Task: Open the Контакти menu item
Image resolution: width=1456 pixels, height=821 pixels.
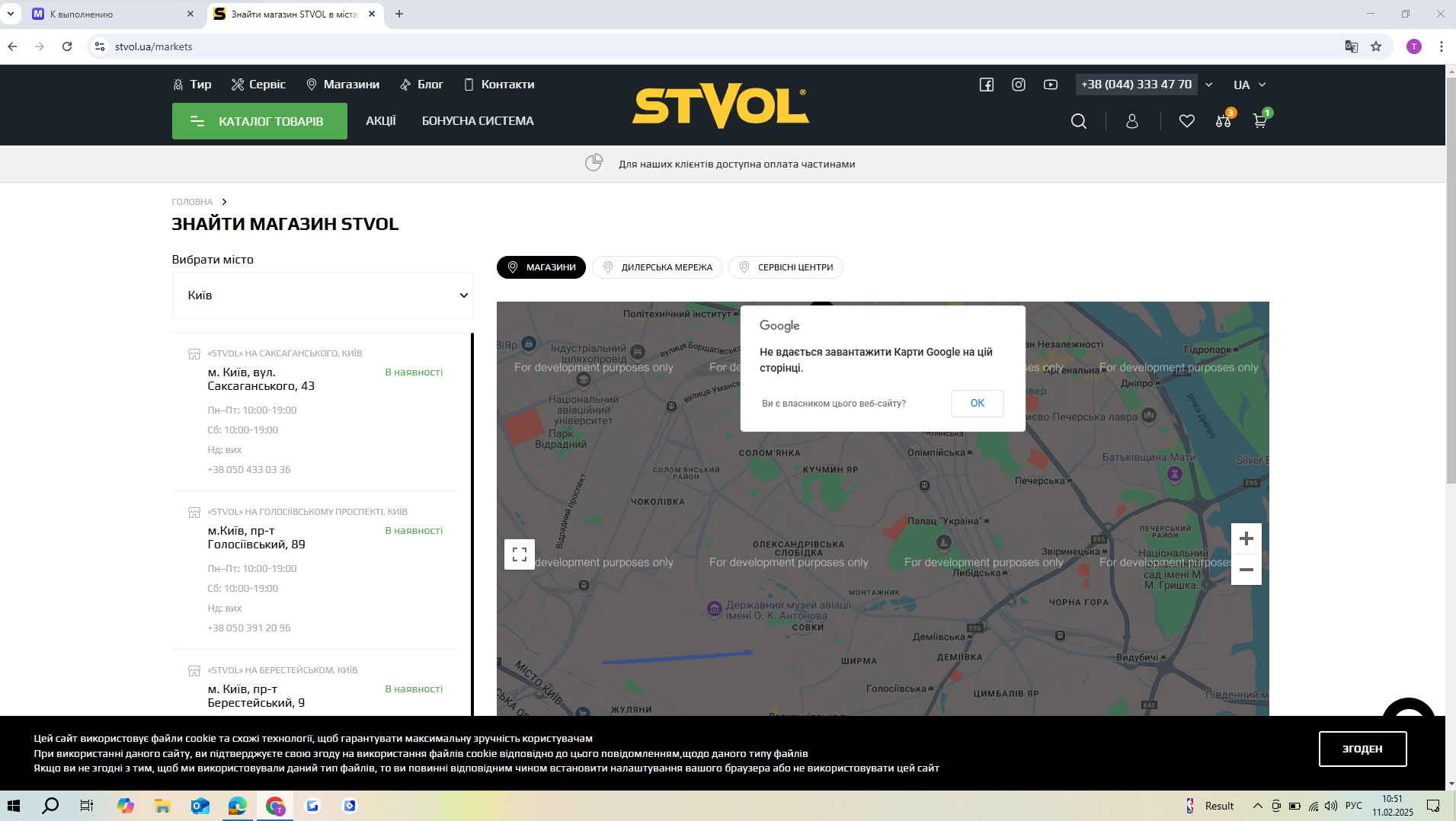Action: pos(499,85)
